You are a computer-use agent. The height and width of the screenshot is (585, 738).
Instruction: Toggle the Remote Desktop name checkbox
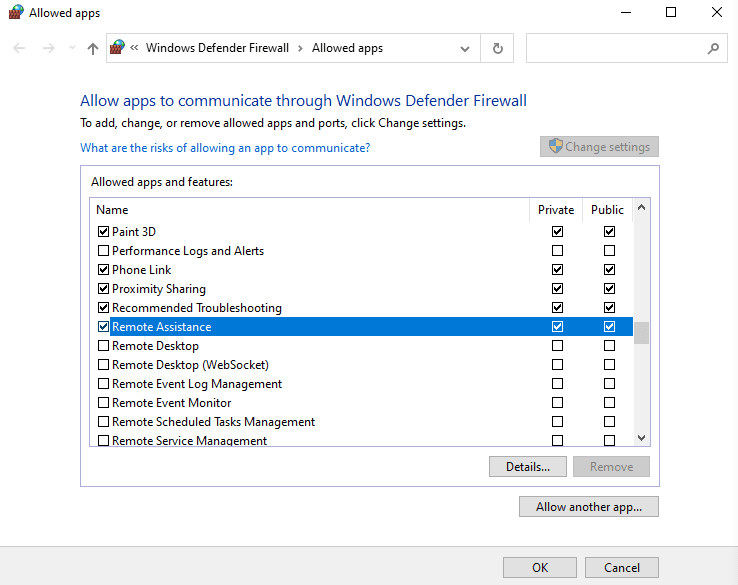pos(103,346)
